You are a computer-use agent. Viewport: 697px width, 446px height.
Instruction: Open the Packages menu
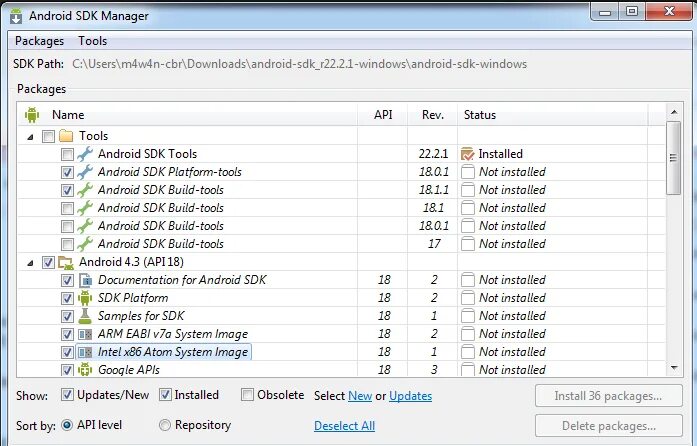(40, 41)
